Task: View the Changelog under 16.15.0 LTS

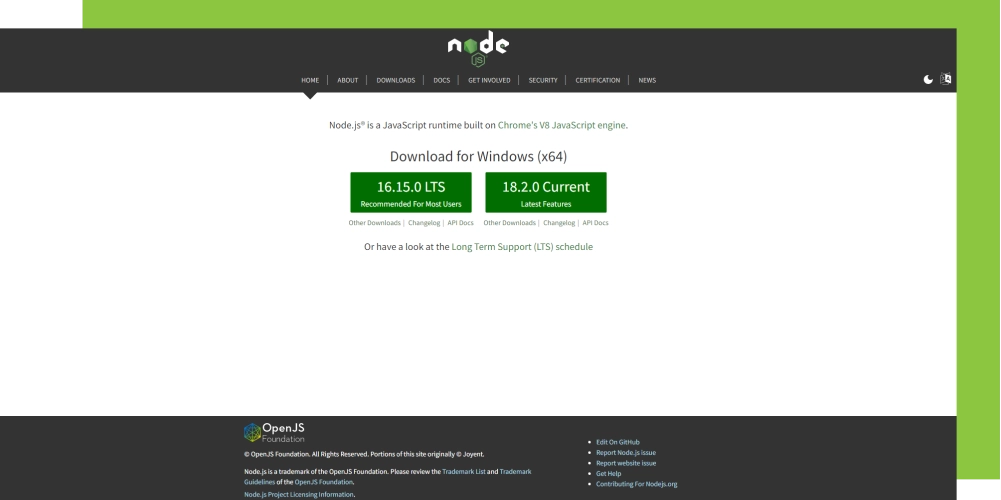Action: (424, 223)
